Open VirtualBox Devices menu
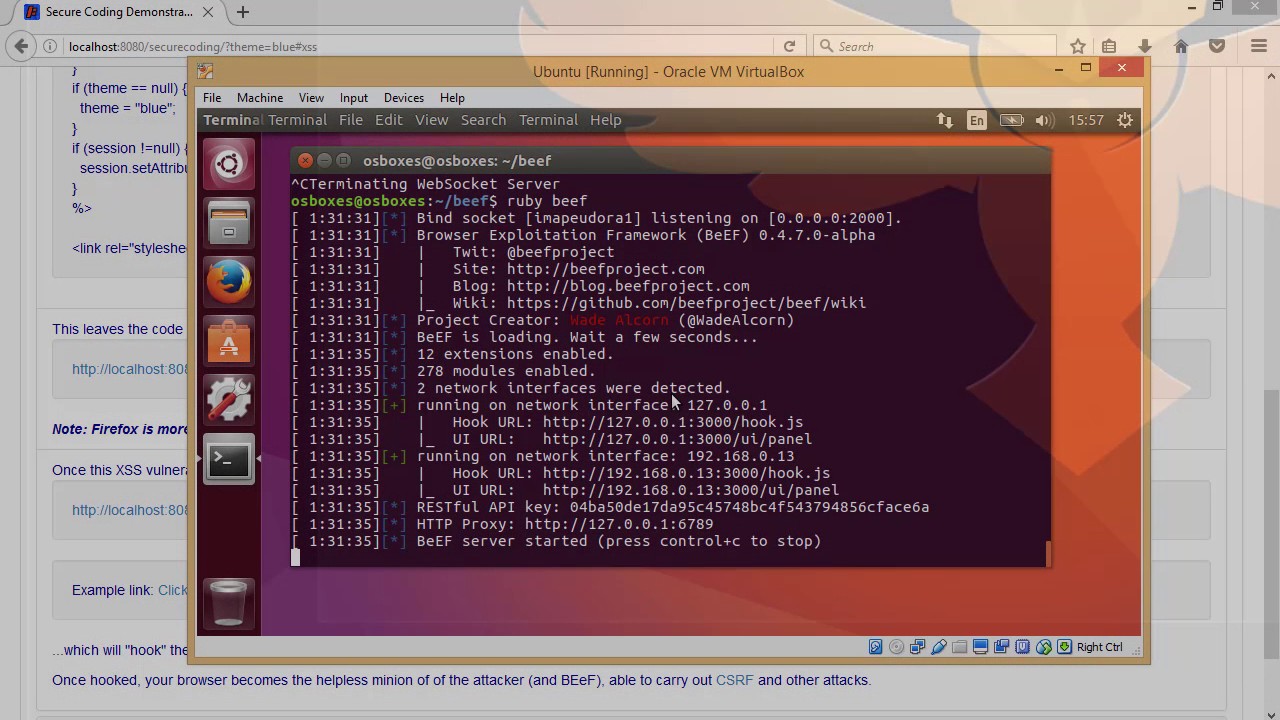The height and width of the screenshot is (720, 1280). click(404, 98)
